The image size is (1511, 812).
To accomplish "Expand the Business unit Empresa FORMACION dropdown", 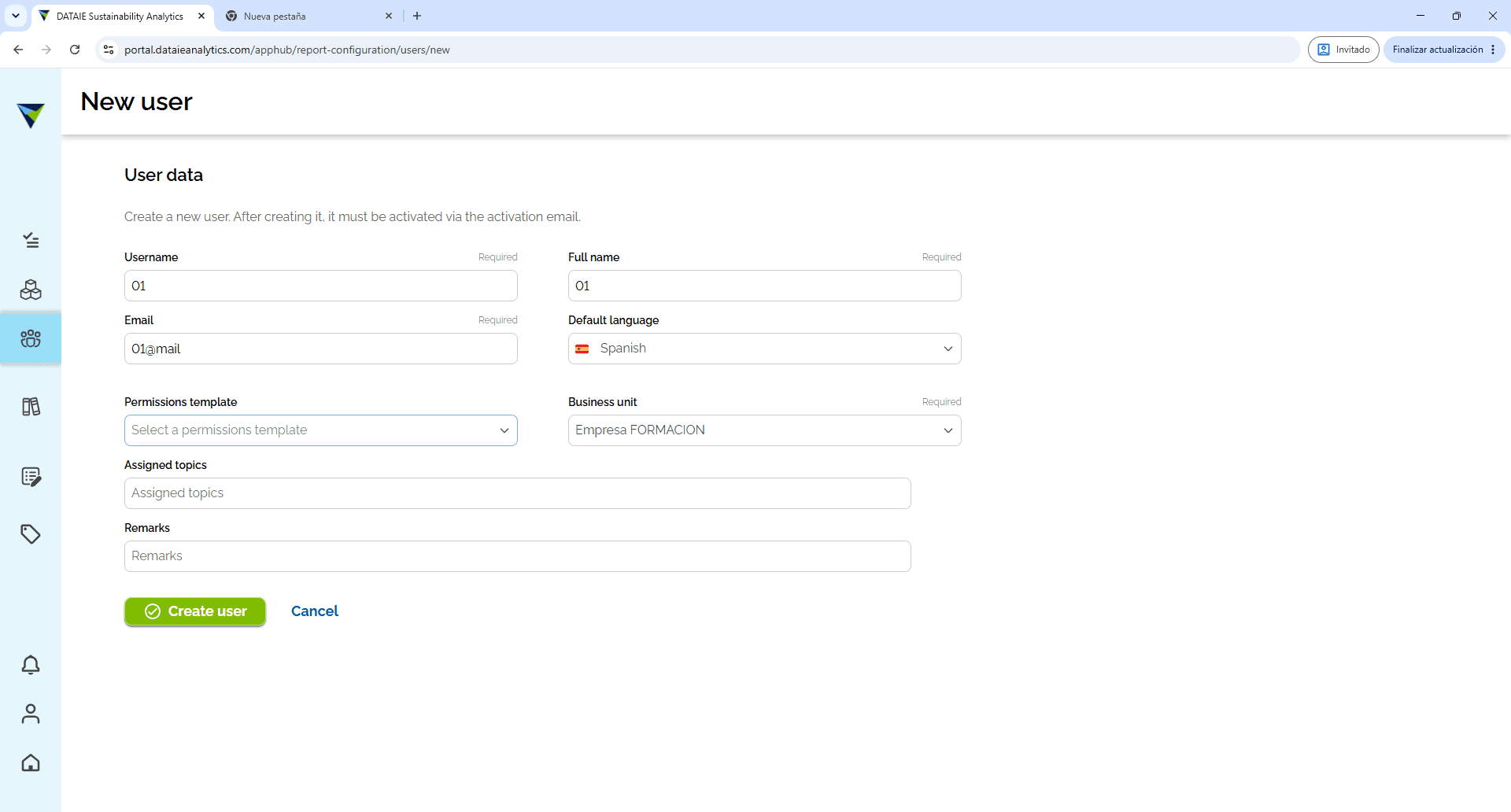I will [764, 430].
